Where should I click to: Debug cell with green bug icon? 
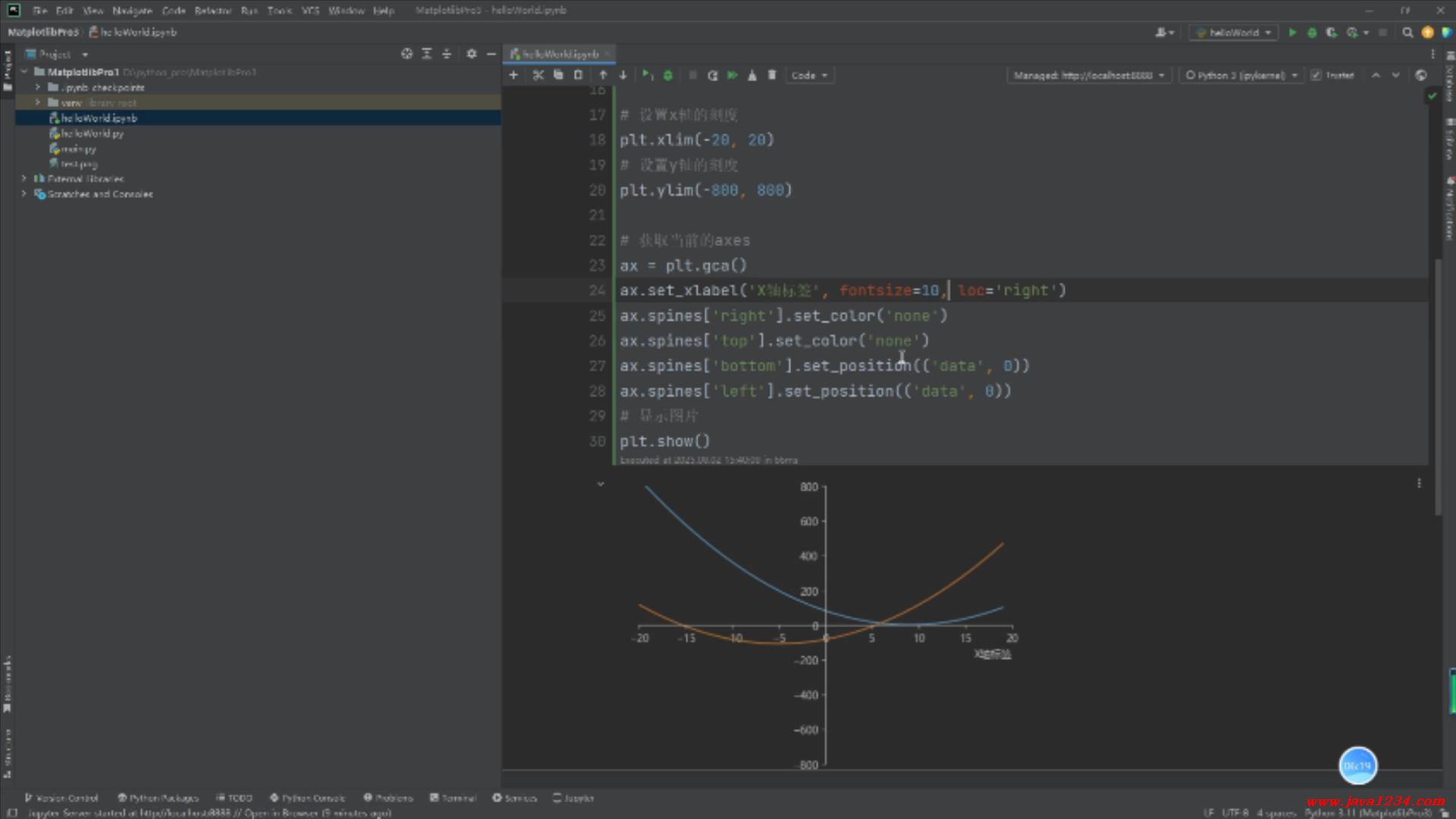[668, 75]
